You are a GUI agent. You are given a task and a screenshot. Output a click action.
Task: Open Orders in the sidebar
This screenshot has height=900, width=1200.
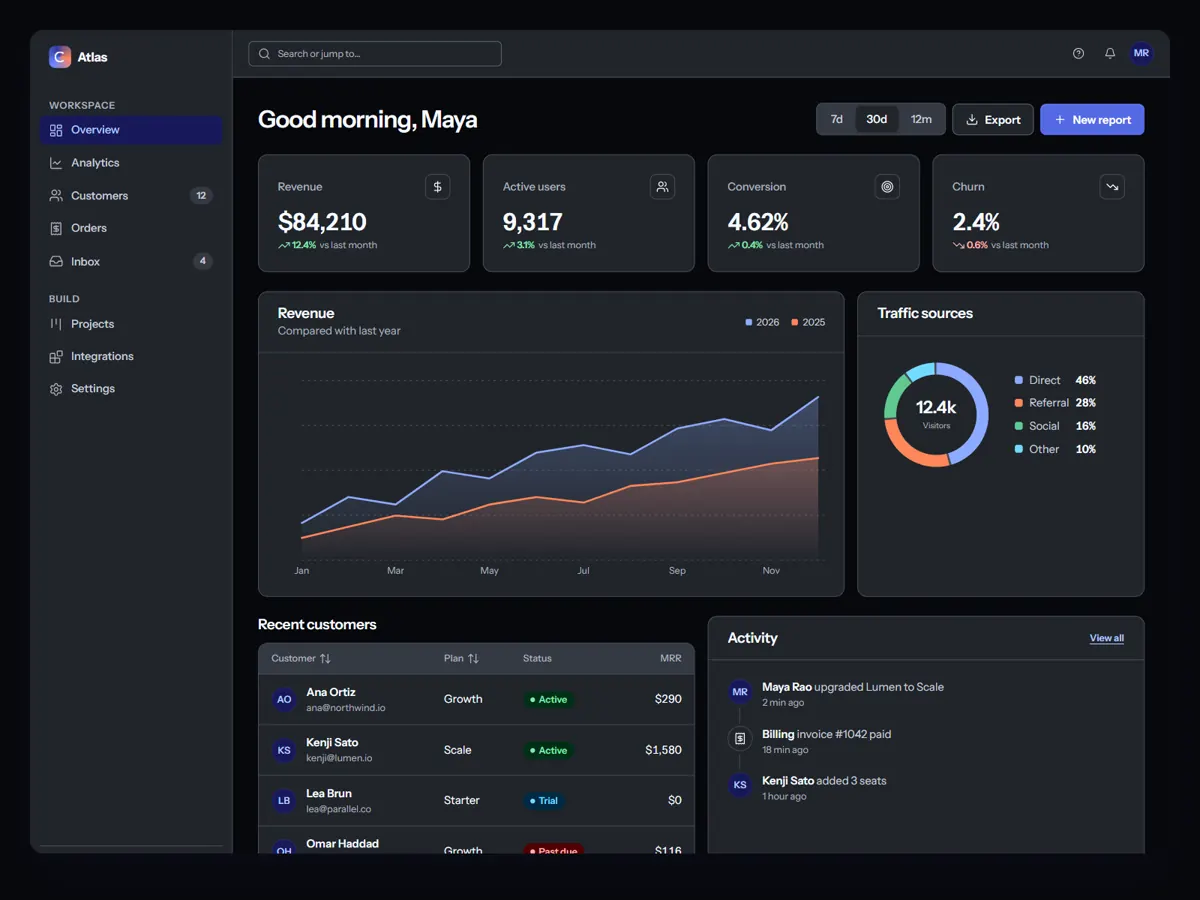(131, 228)
